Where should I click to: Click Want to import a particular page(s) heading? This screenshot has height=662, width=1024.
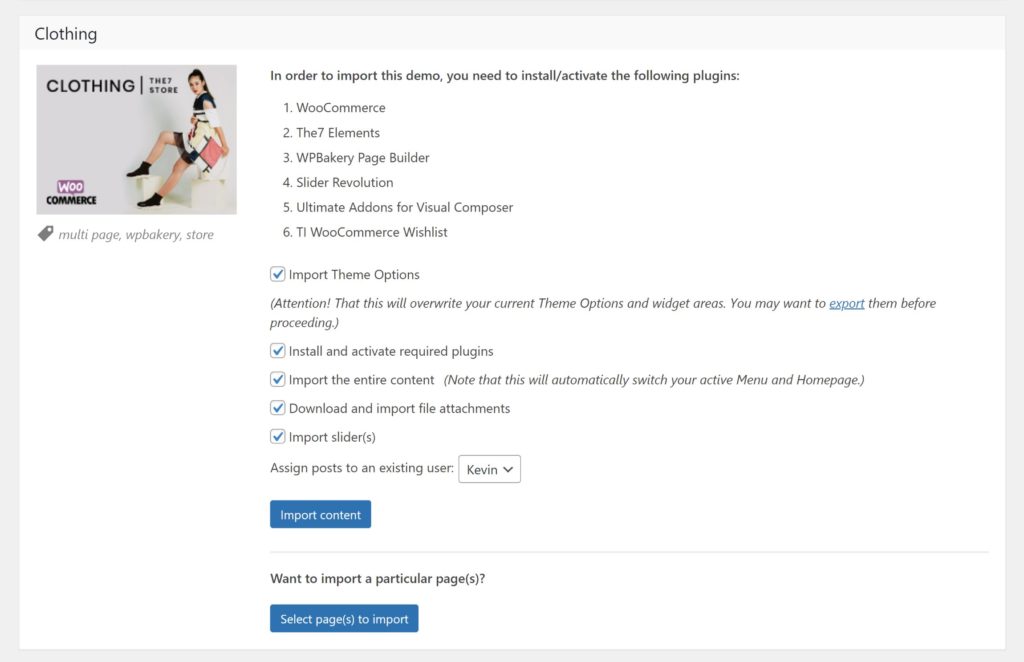pos(377,578)
